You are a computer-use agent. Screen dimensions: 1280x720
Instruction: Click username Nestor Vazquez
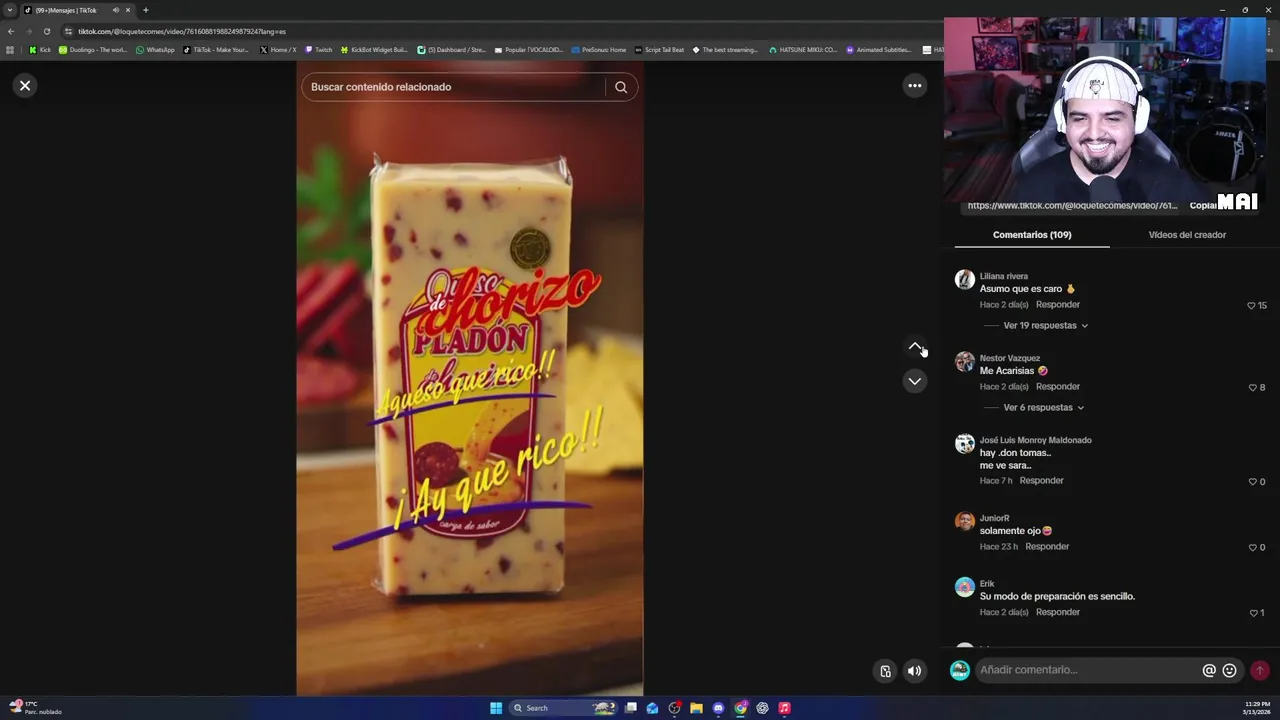pos(1009,358)
